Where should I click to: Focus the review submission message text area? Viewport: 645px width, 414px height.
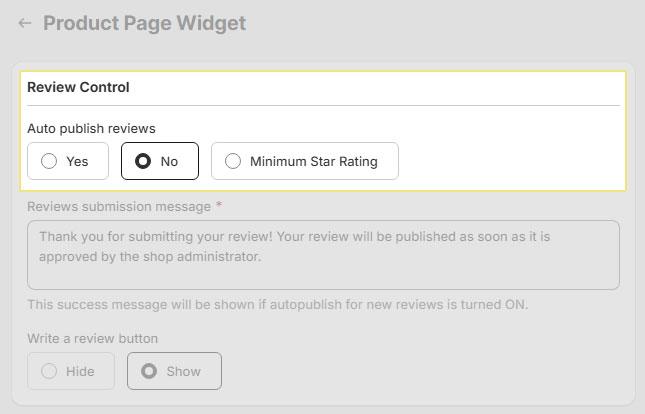323,255
